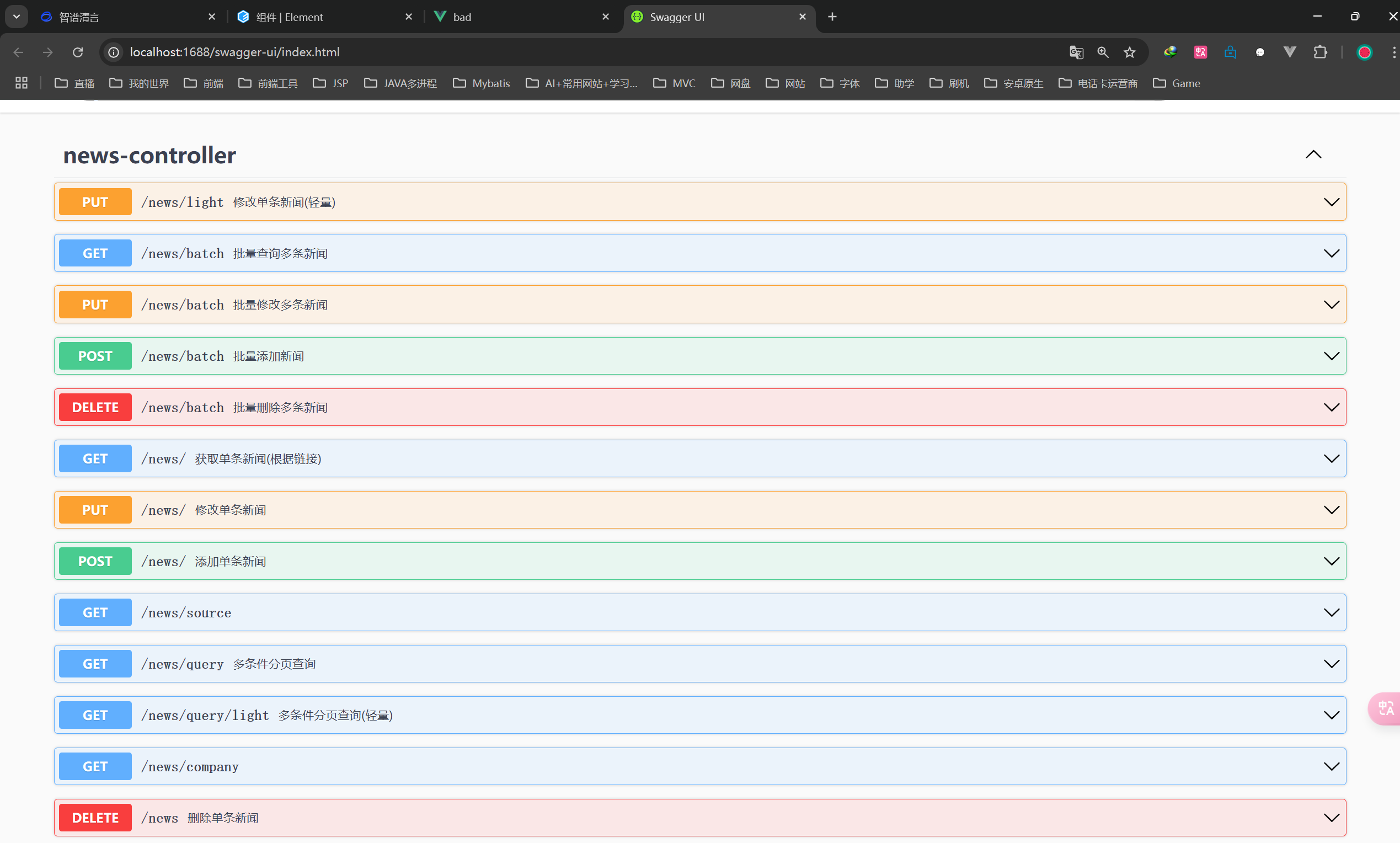
Task: Click GET badge for /news/source
Action: coord(95,612)
